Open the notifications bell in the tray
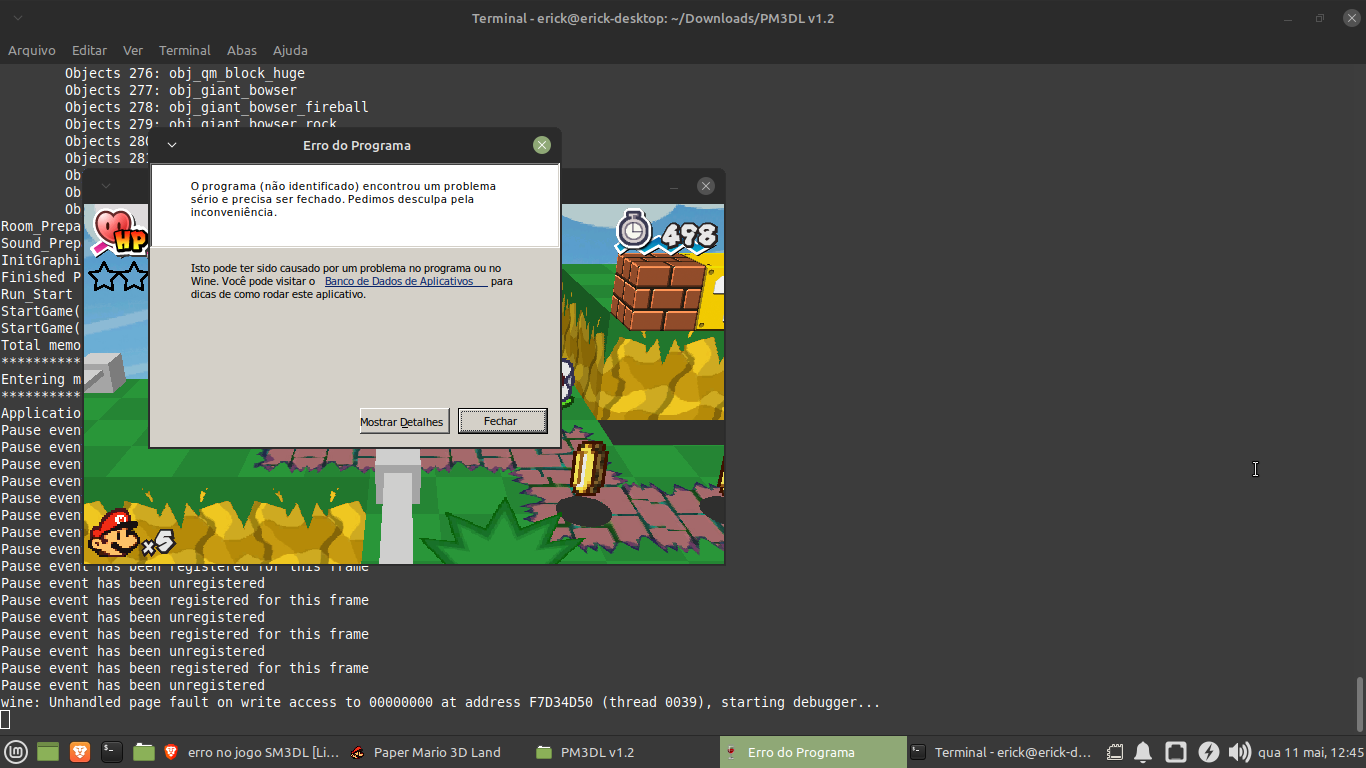This screenshot has height=768, width=1366. [1143, 752]
